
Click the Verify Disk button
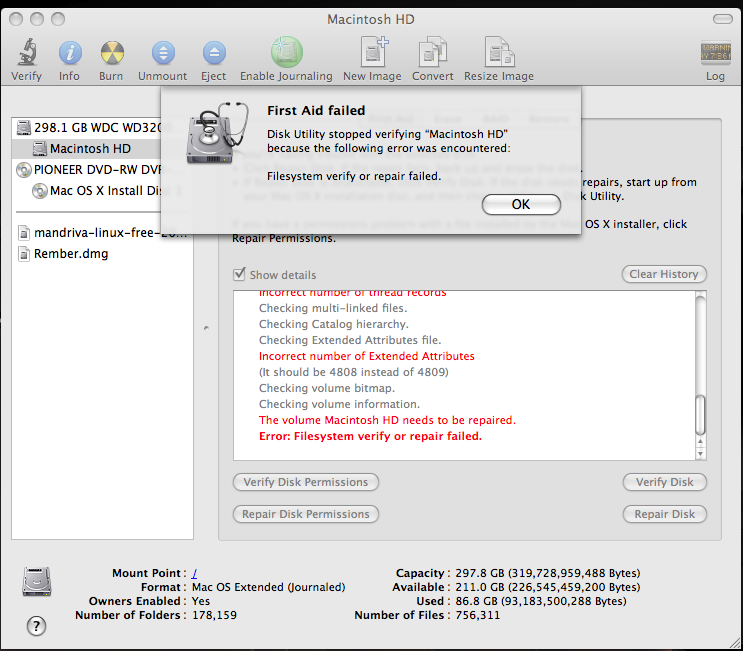(664, 482)
